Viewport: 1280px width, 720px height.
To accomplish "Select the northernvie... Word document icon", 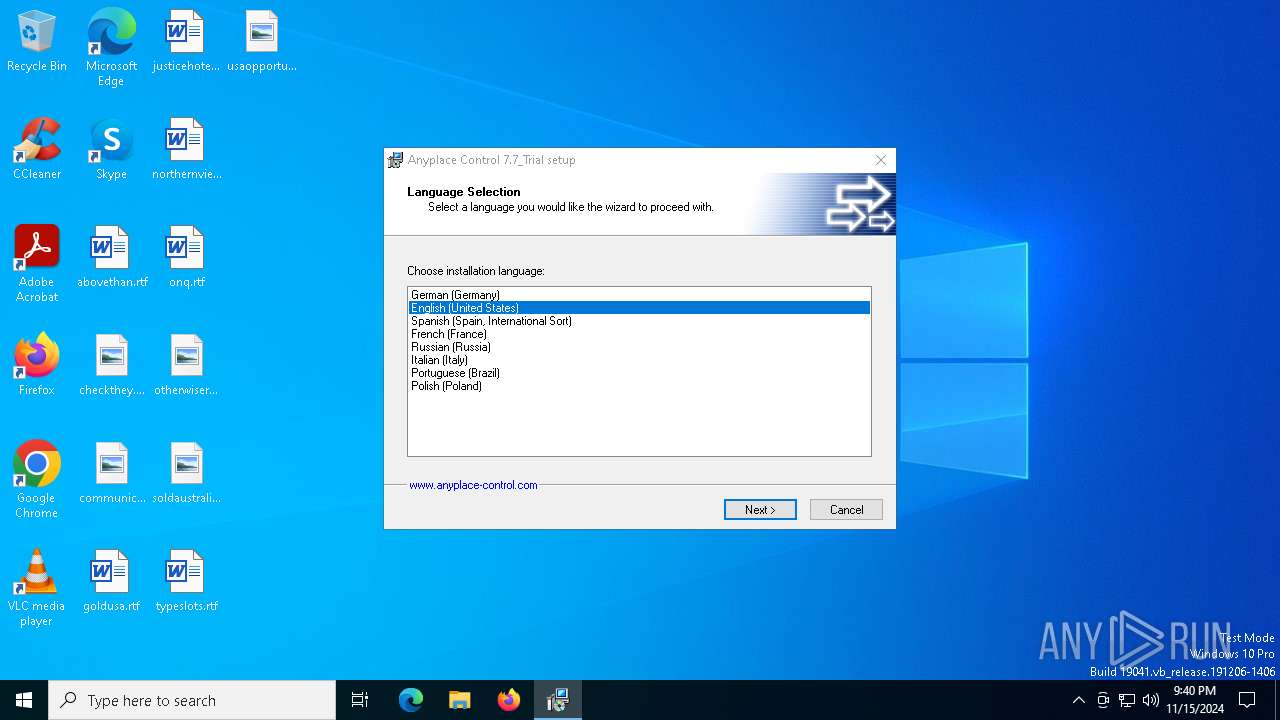I will click(186, 150).
